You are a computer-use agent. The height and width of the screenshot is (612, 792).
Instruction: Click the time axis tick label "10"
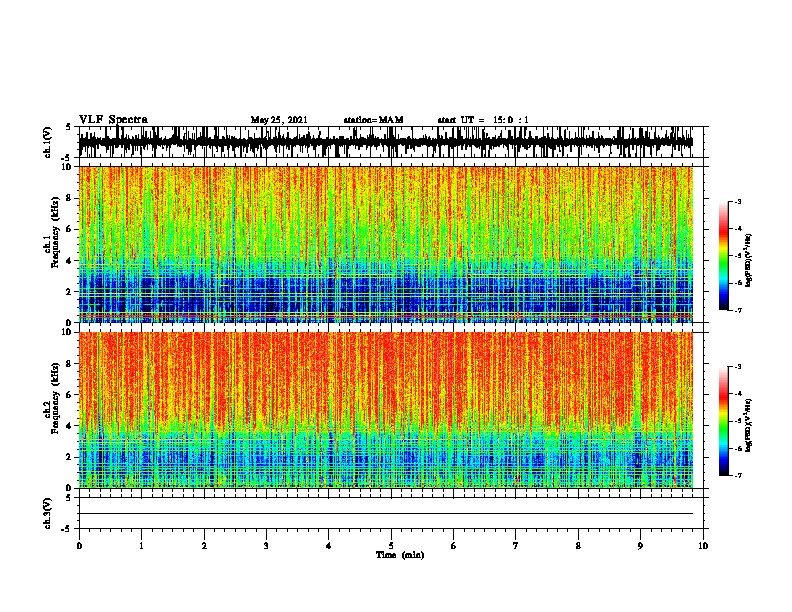(703, 546)
